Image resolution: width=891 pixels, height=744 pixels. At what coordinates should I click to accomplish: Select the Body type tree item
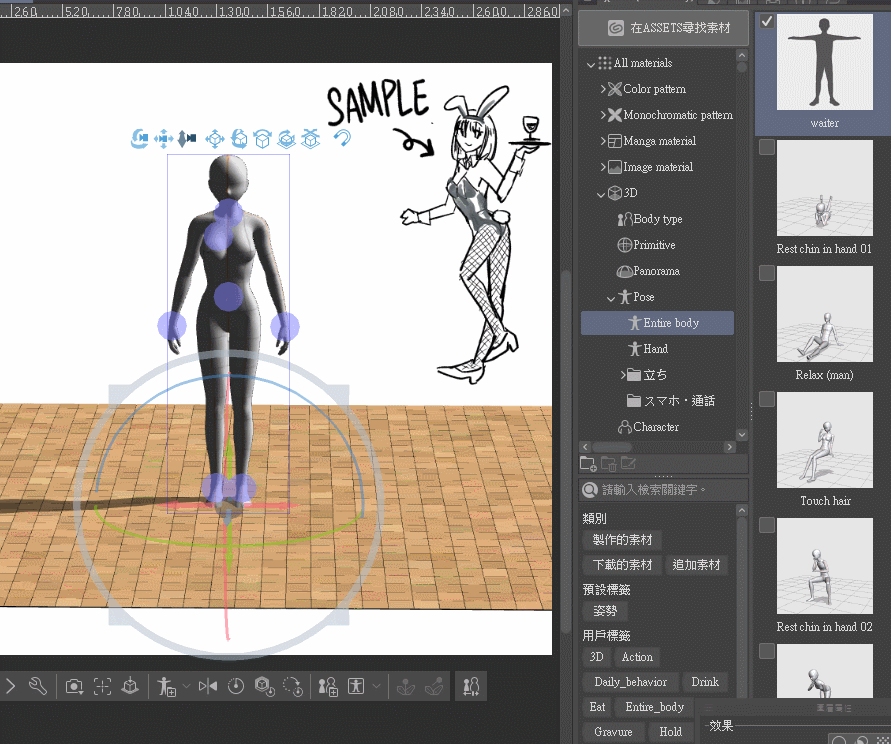649,219
